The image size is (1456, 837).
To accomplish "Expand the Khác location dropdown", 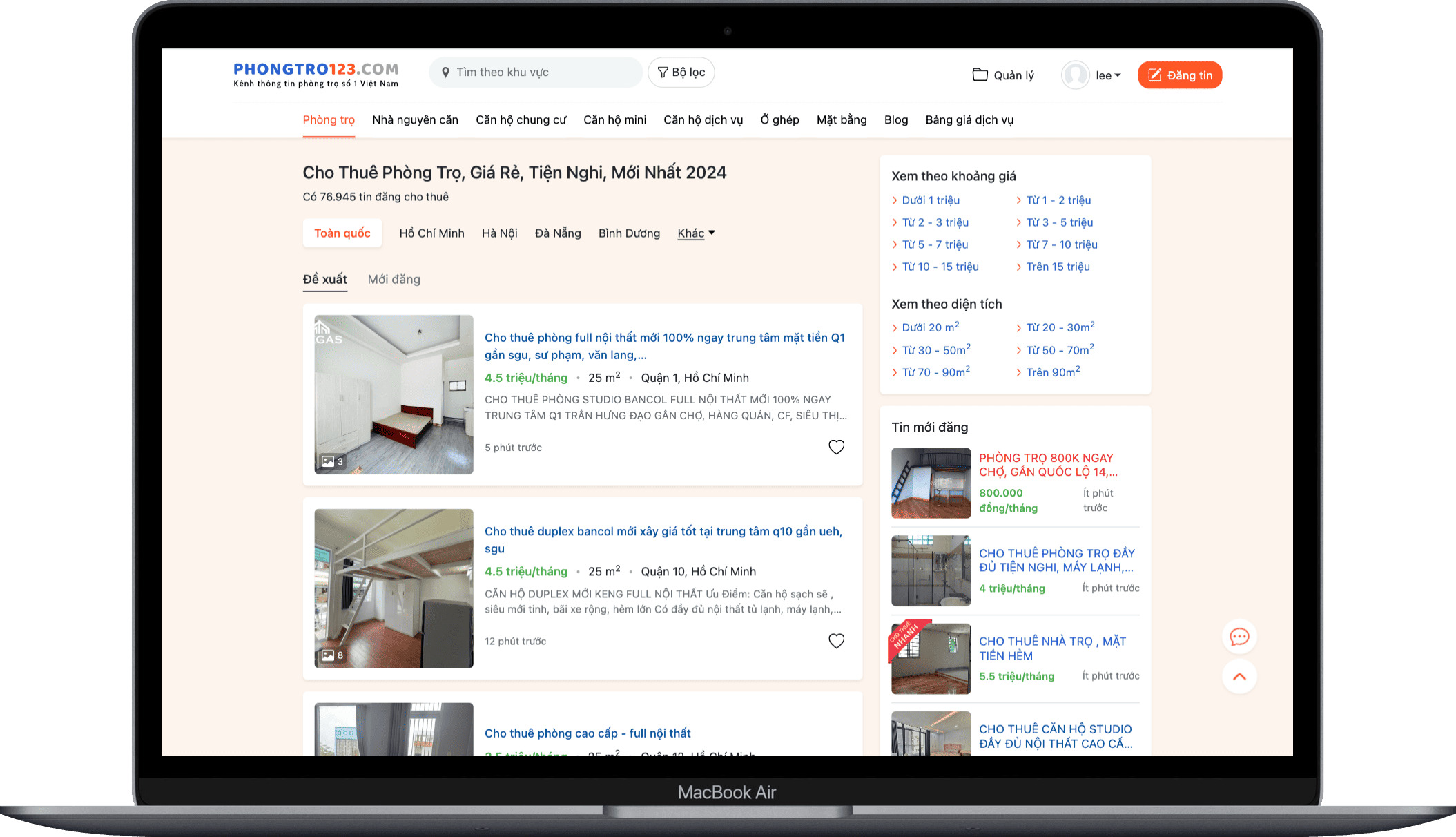I will click(x=696, y=233).
